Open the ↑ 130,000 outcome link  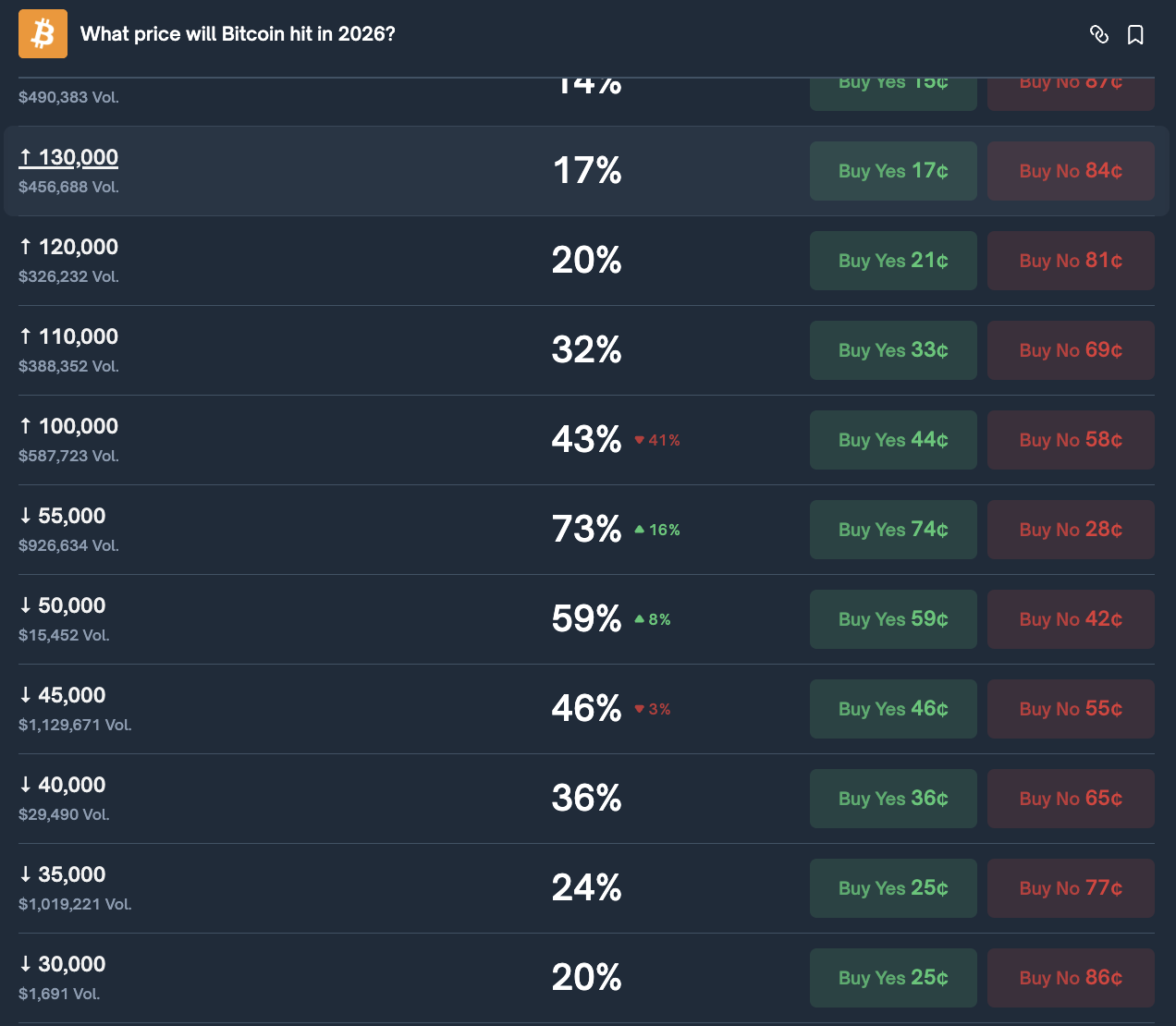pos(69,157)
